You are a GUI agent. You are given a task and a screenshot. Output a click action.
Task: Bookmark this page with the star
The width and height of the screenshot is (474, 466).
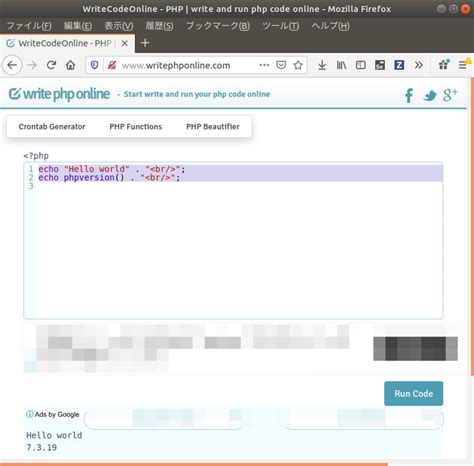[298, 65]
